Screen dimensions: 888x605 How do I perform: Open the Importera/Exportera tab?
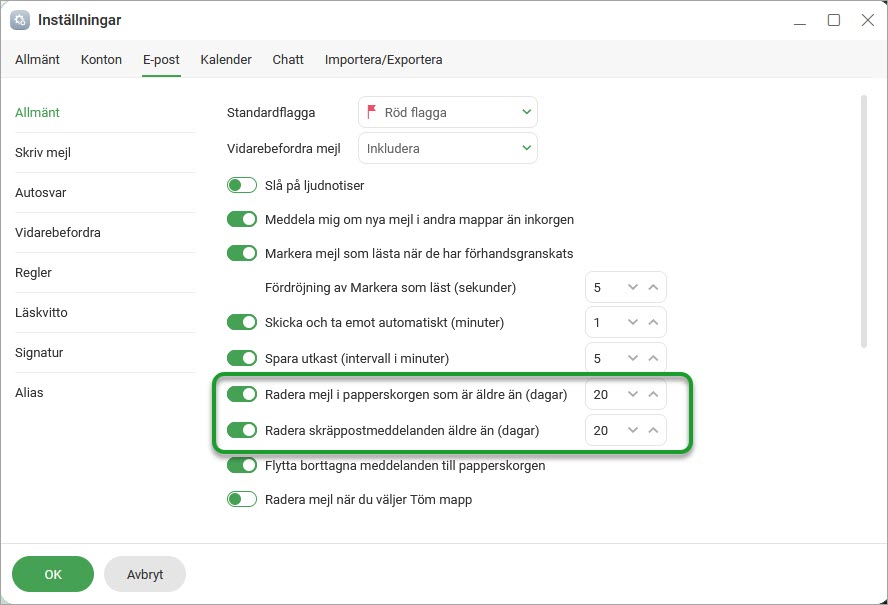383,60
